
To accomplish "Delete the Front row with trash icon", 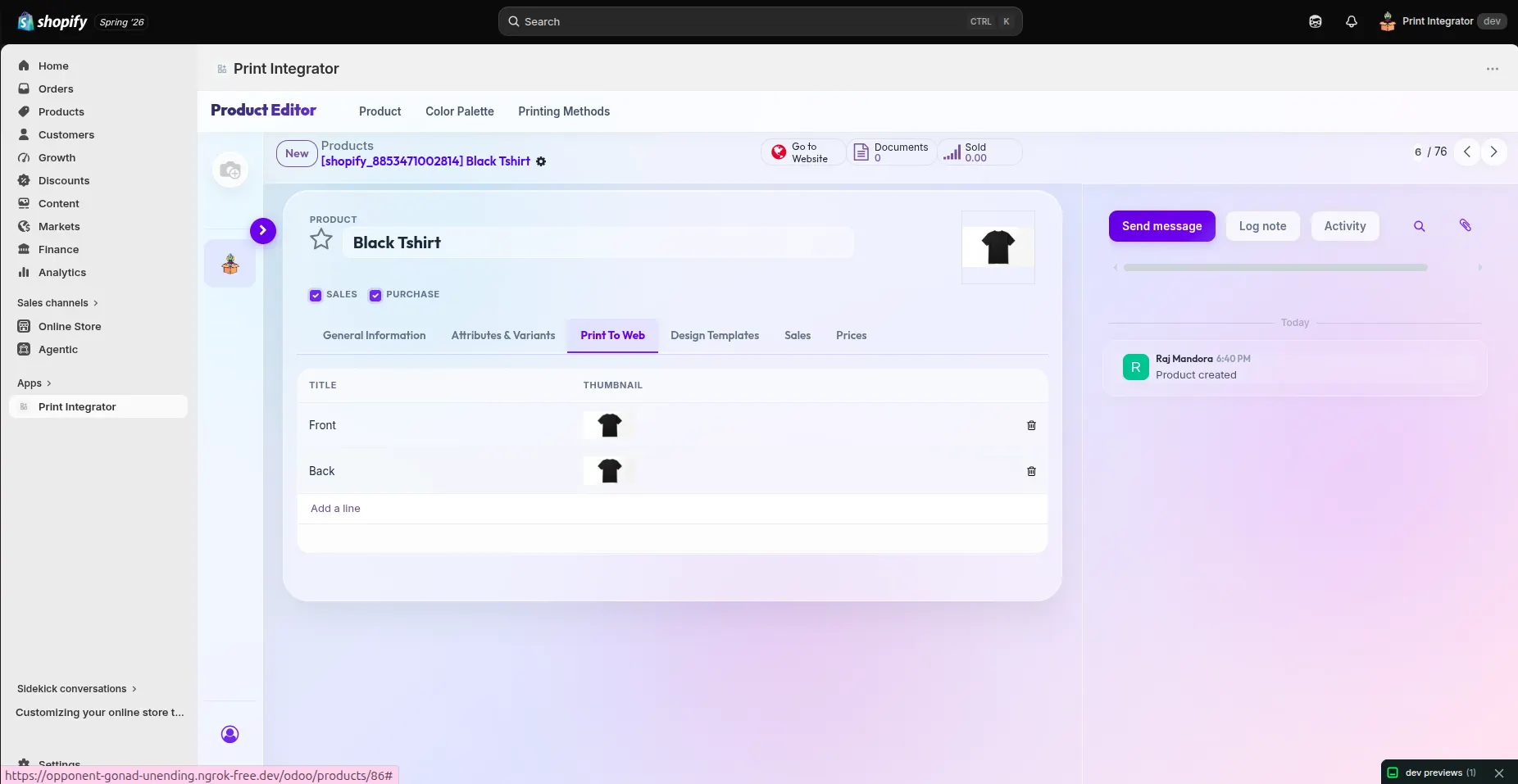I will pos(1031,425).
